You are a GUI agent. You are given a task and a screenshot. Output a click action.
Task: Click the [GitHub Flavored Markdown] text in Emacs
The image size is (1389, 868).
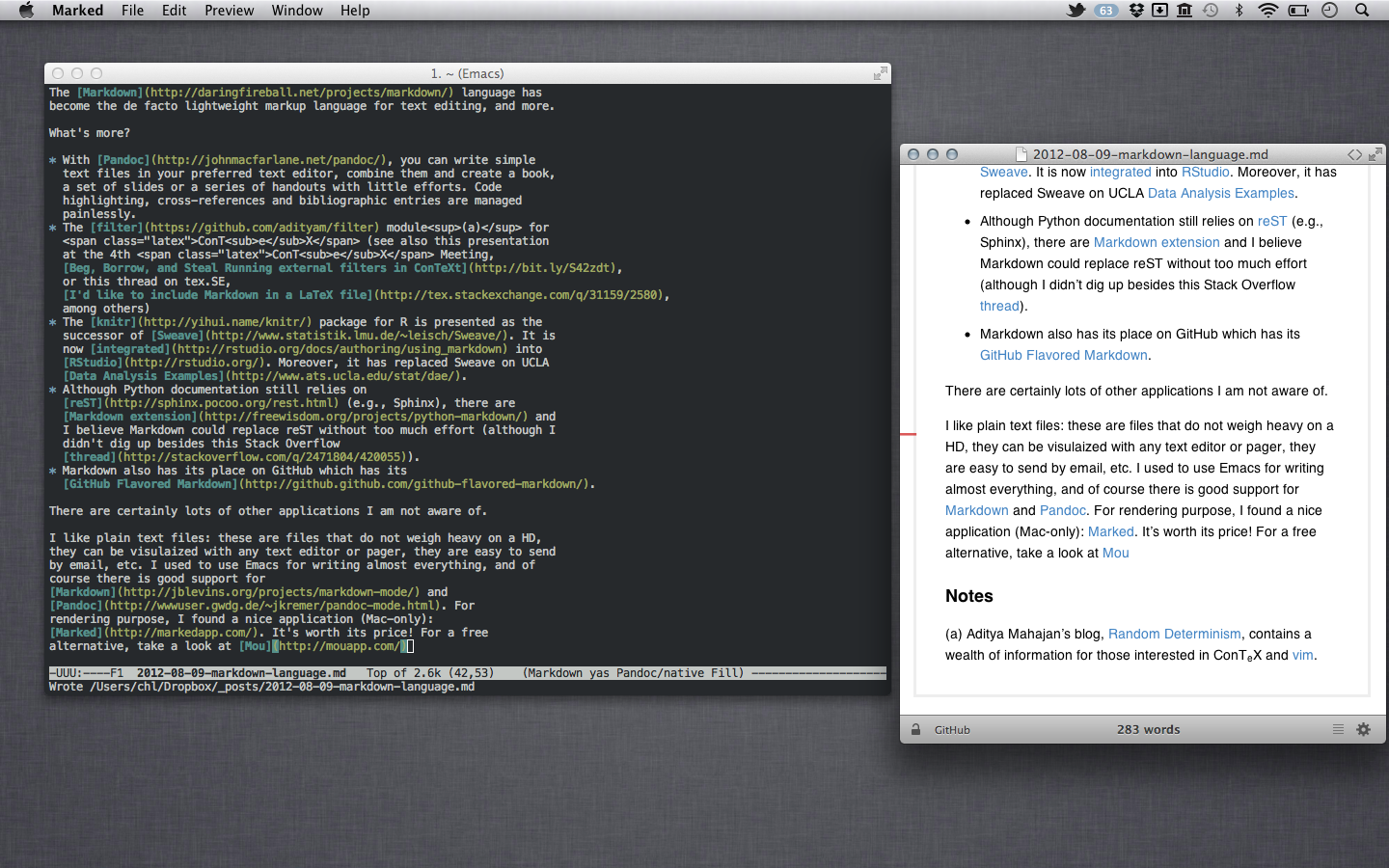coord(150,484)
